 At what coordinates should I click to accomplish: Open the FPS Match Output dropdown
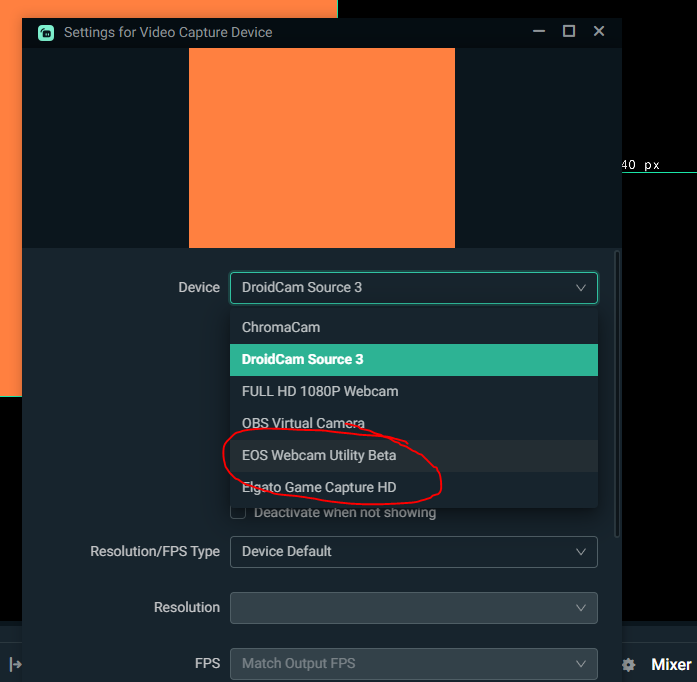pos(413,663)
